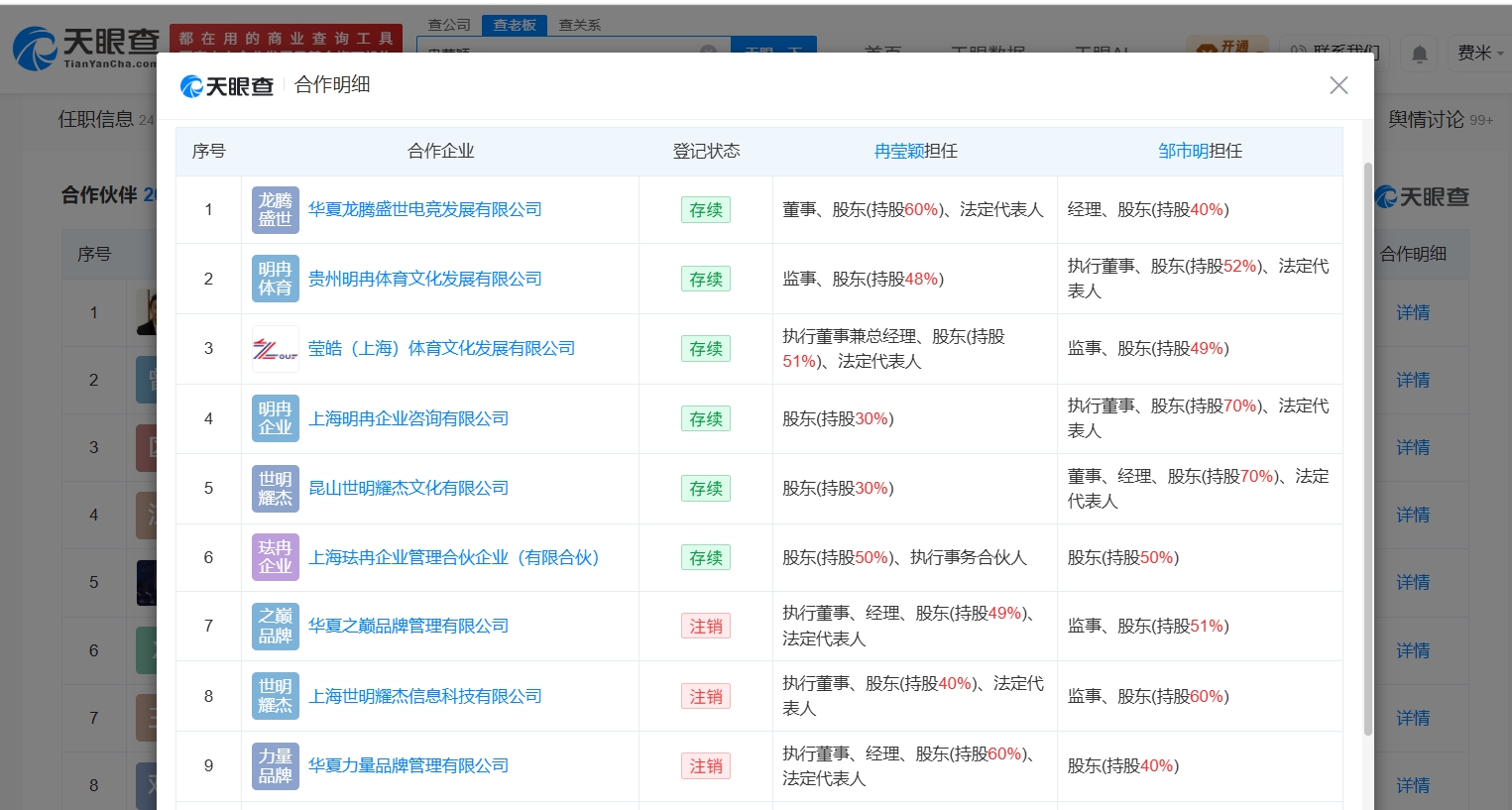Click the 天眼查 logo in dialog header
Viewport: 1512px width, 810px height.
pyautogui.click(x=227, y=86)
